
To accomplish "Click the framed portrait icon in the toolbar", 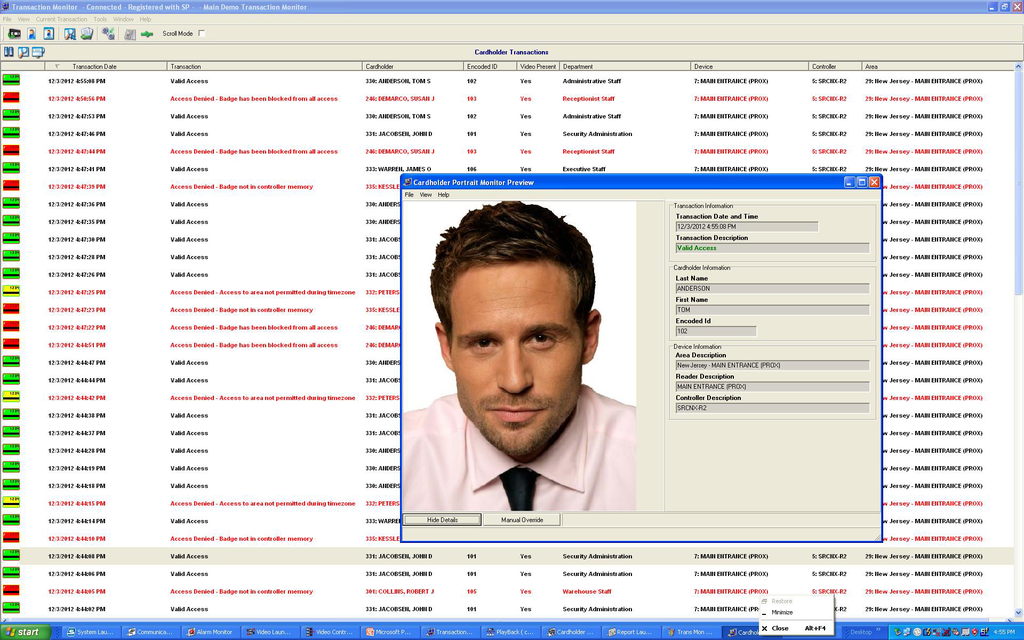I will [x=48, y=34].
